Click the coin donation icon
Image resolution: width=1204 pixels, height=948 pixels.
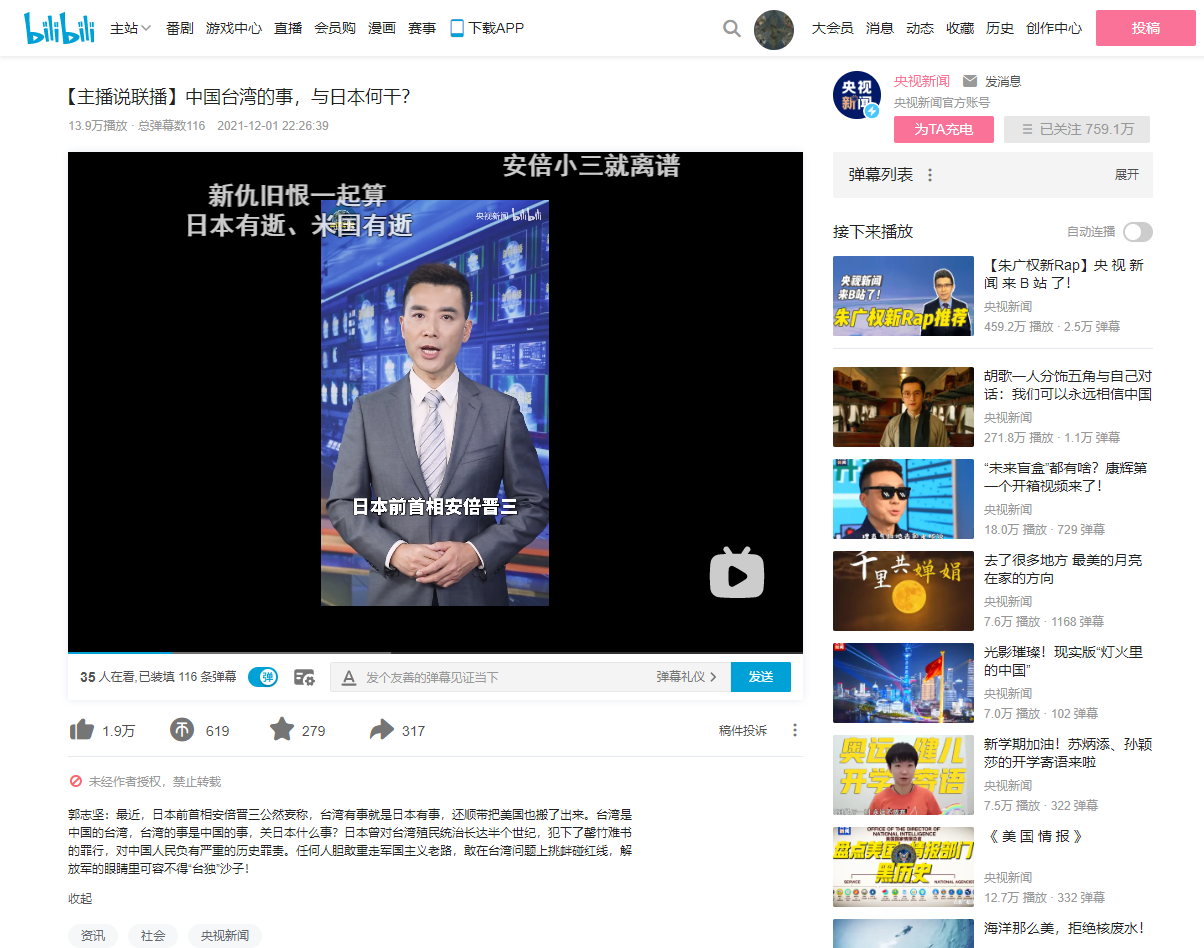click(181, 730)
